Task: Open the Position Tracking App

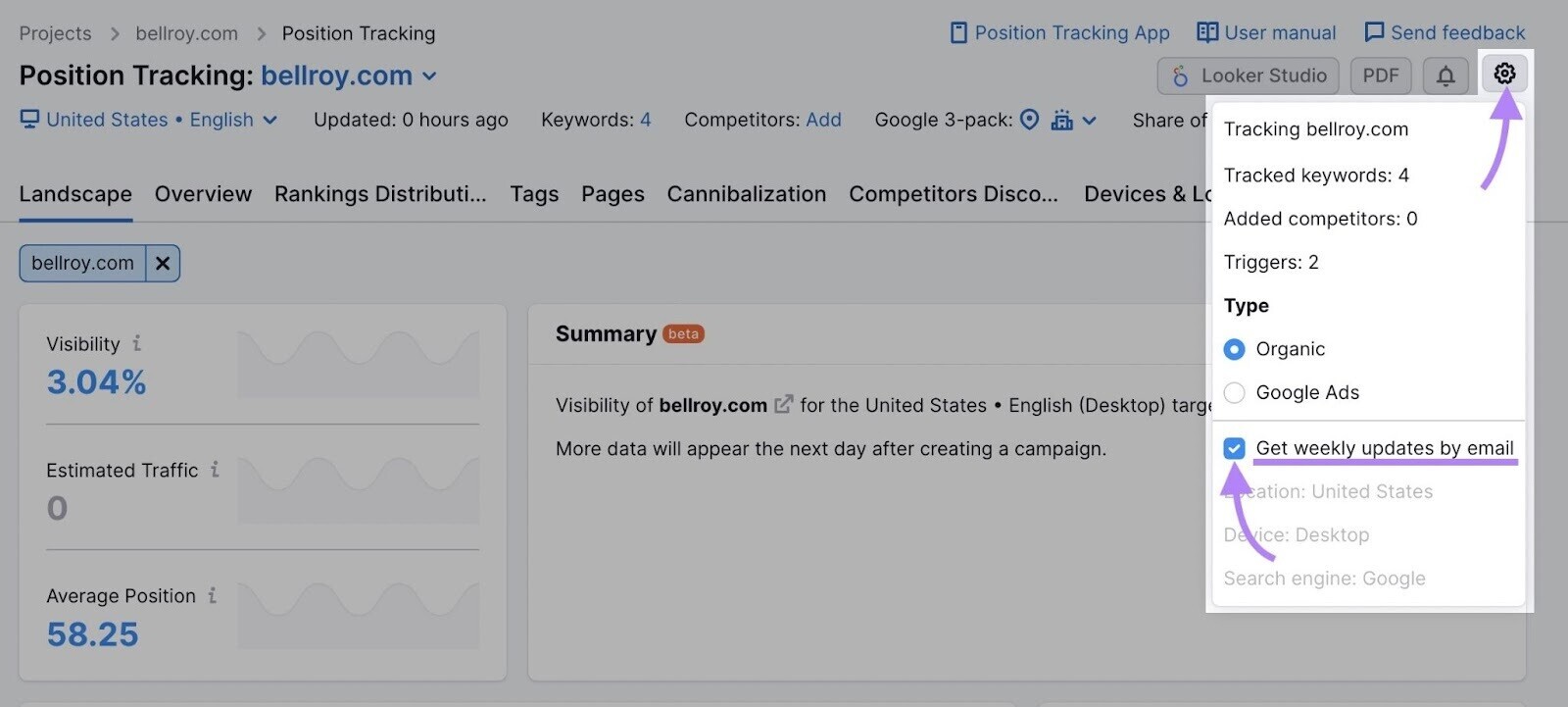Action: 1061,32
